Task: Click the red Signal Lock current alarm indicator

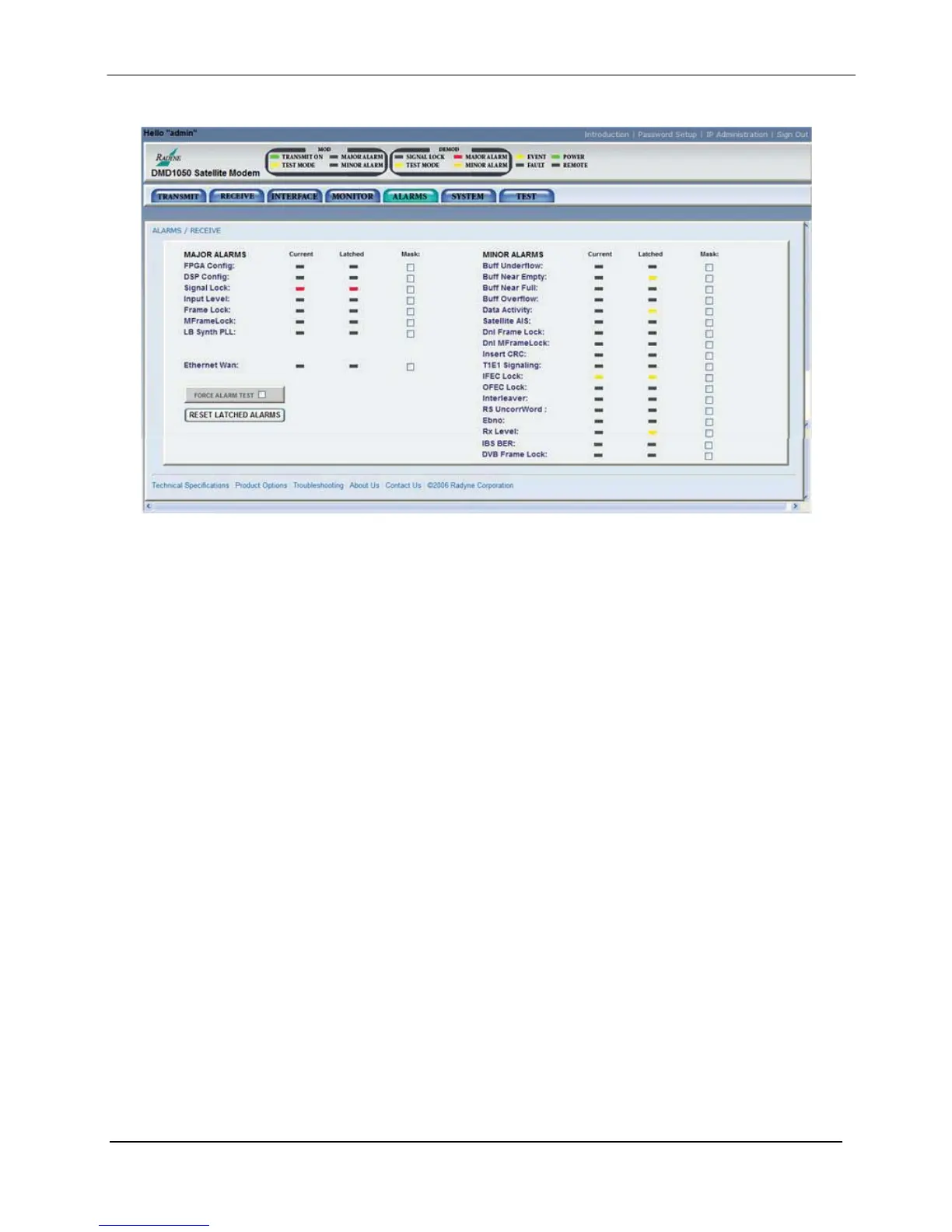Action: pyautogui.click(x=300, y=289)
